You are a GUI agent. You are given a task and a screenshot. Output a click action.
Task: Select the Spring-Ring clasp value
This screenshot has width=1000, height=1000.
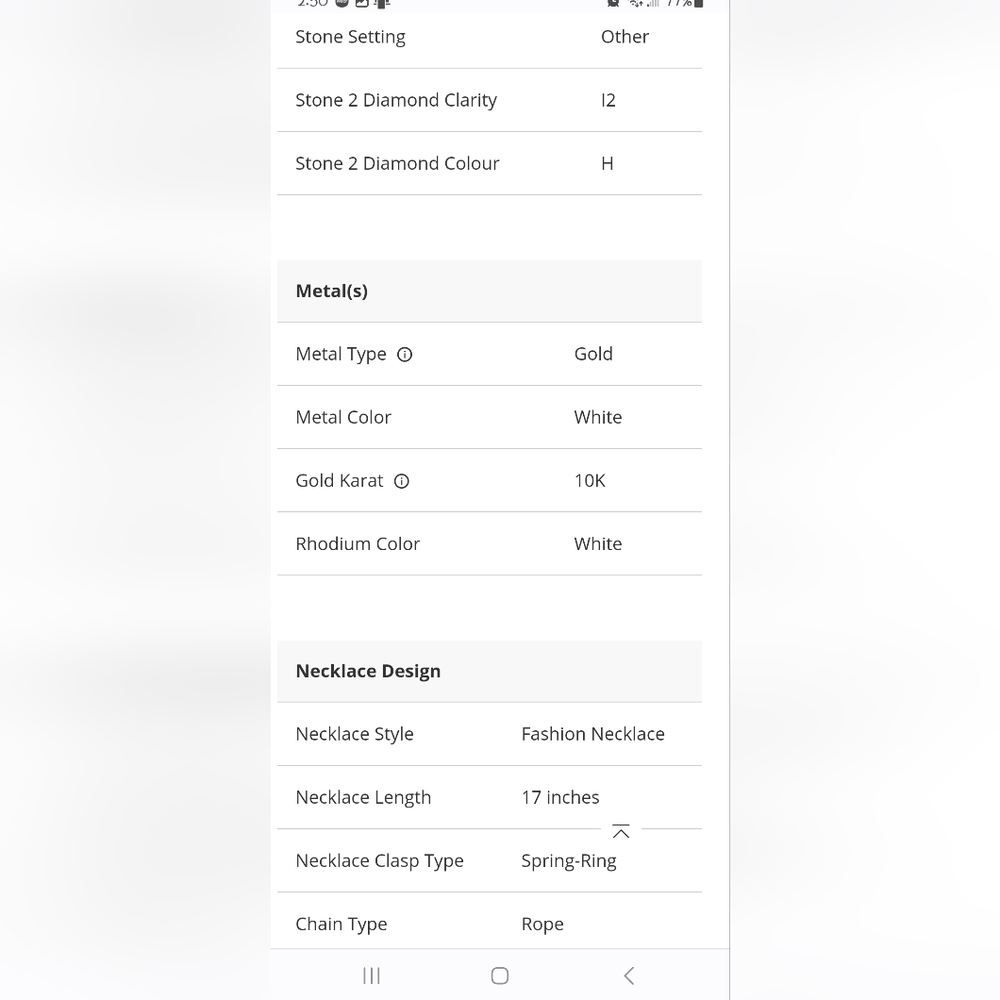(x=568, y=861)
